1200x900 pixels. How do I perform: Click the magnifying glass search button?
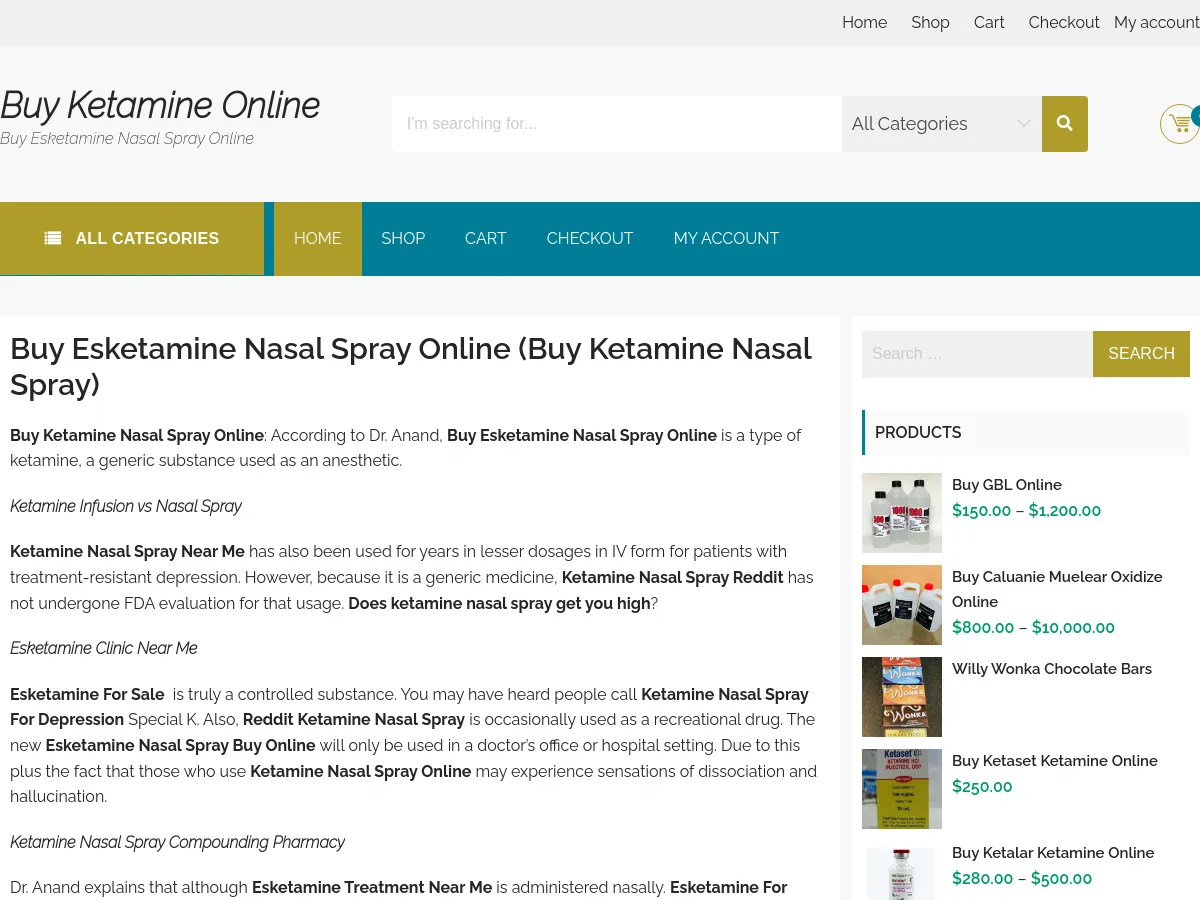[1064, 124]
